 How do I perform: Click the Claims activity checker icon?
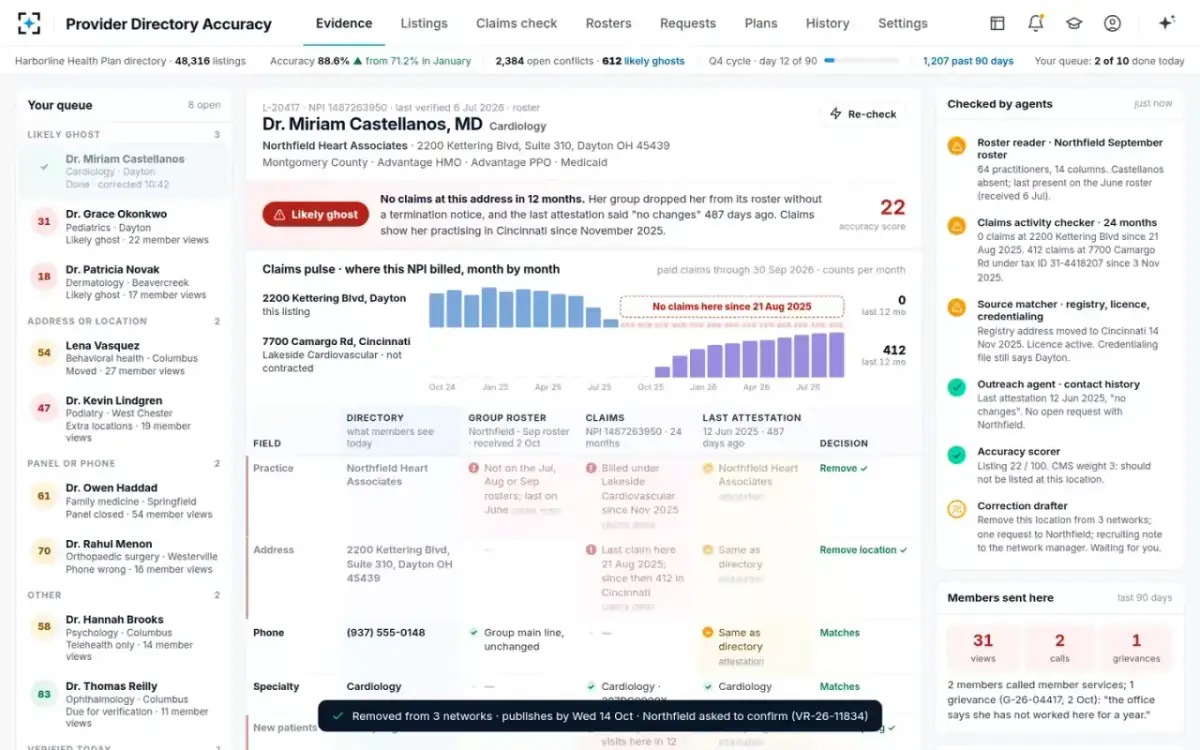(957, 226)
